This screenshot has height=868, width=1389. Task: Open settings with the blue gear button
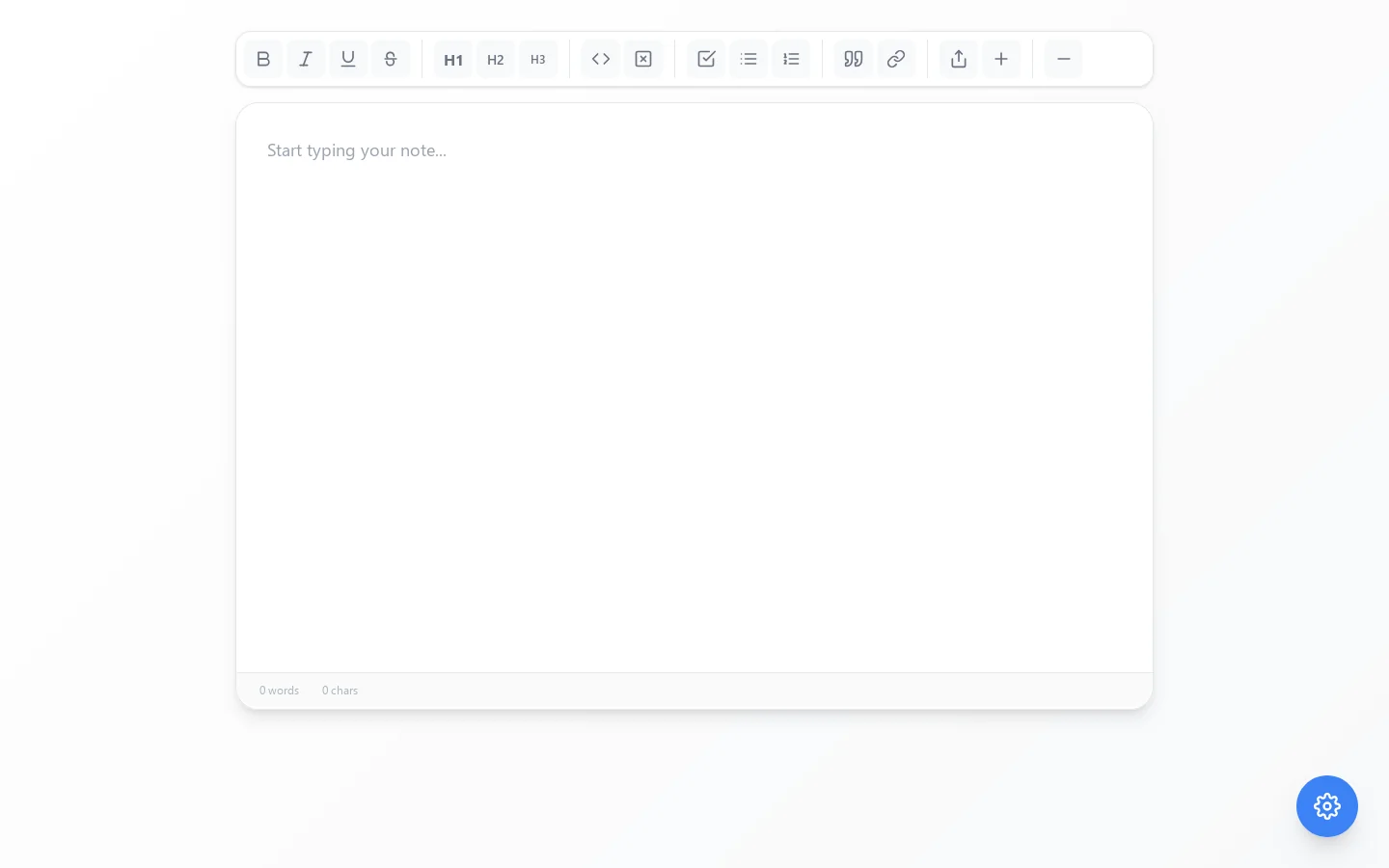coord(1327,806)
